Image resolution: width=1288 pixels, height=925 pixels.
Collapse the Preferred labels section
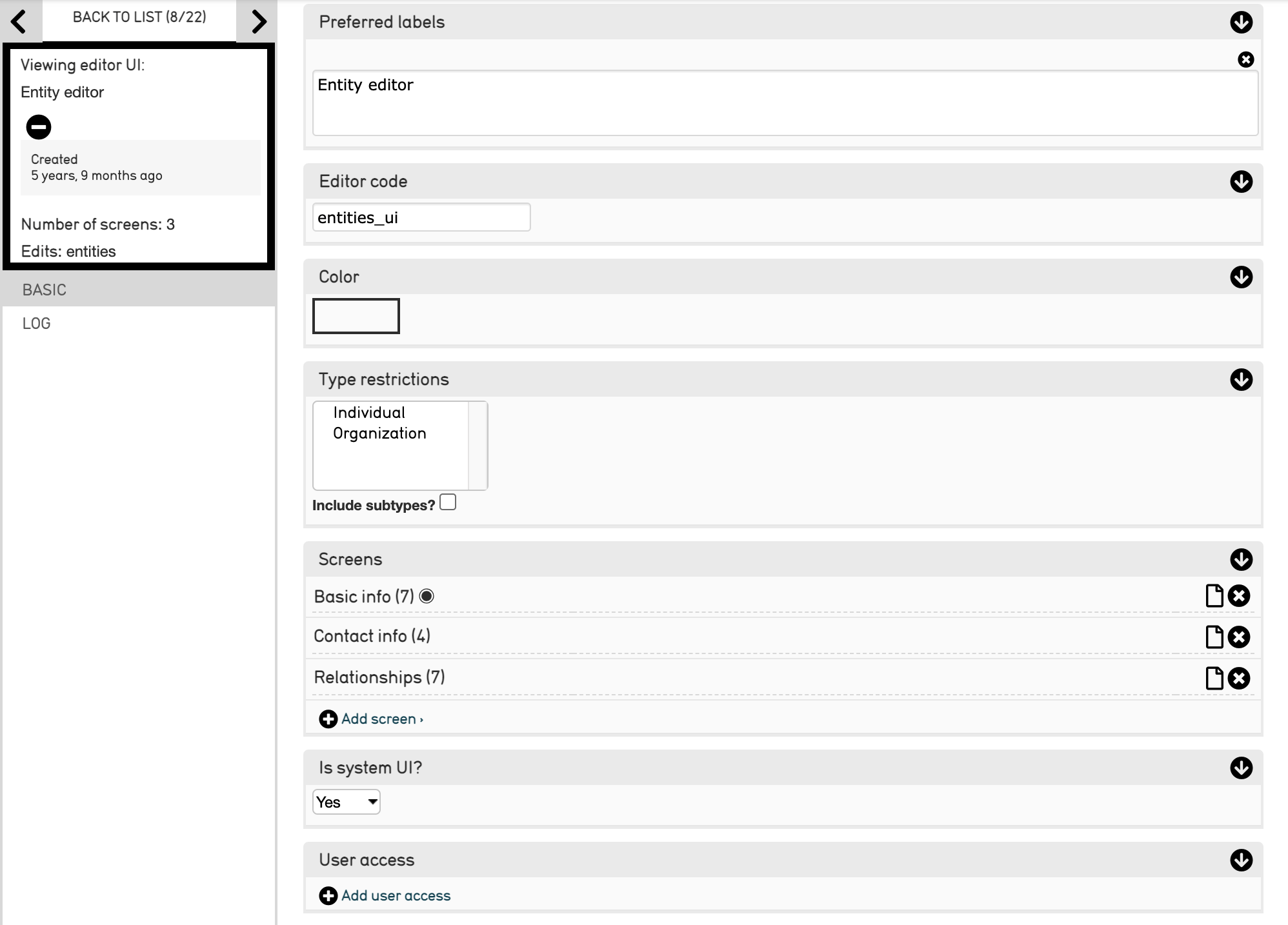[x=1241, y=22]
